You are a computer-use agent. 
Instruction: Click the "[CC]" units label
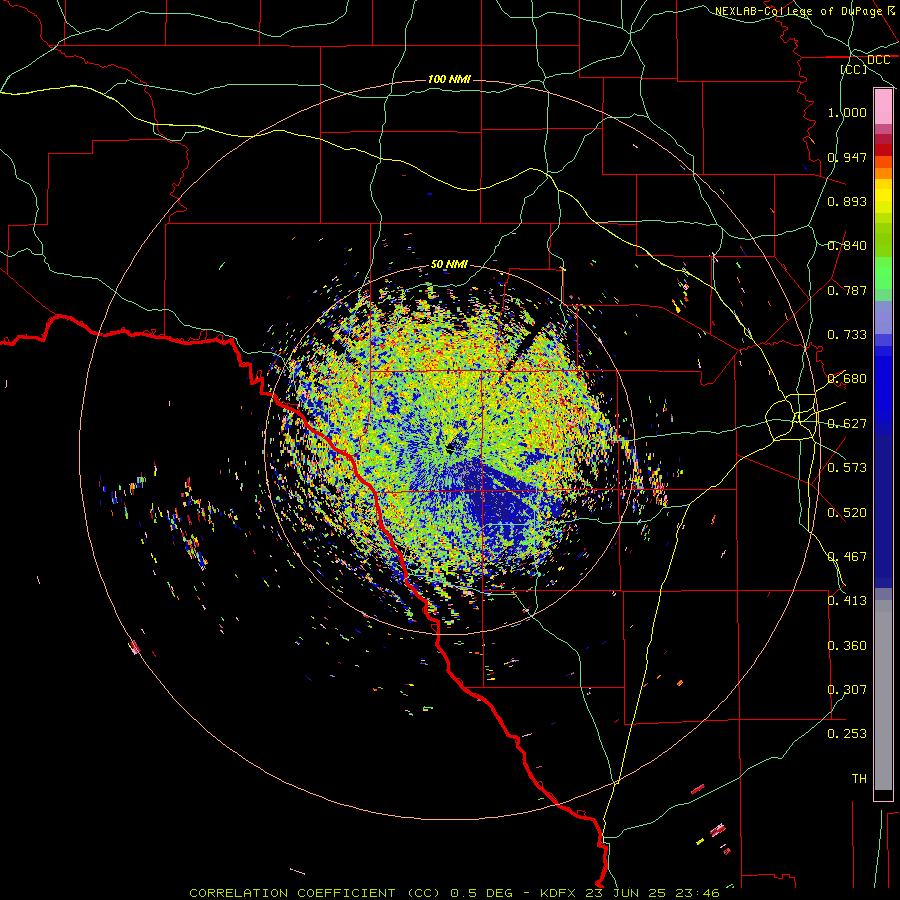(854, 69)
